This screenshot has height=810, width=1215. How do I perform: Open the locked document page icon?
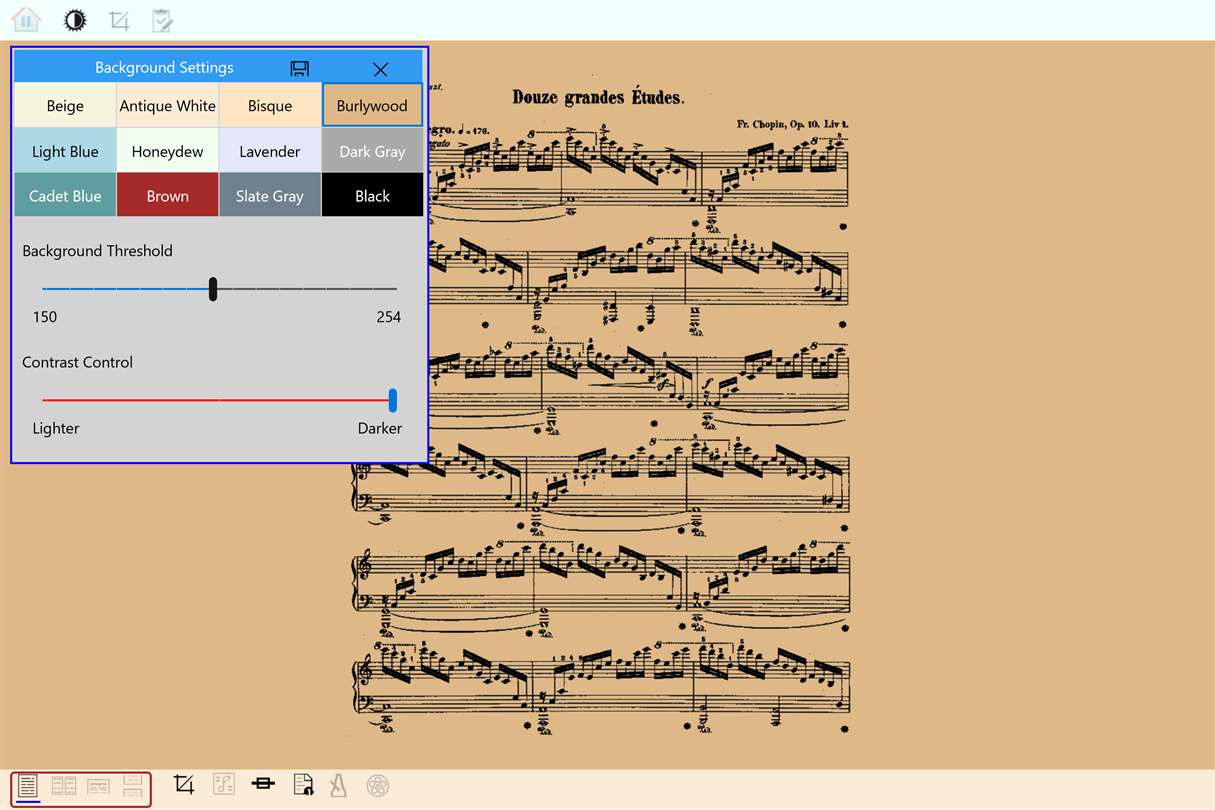pyautogui.click(x=303, y=784)
